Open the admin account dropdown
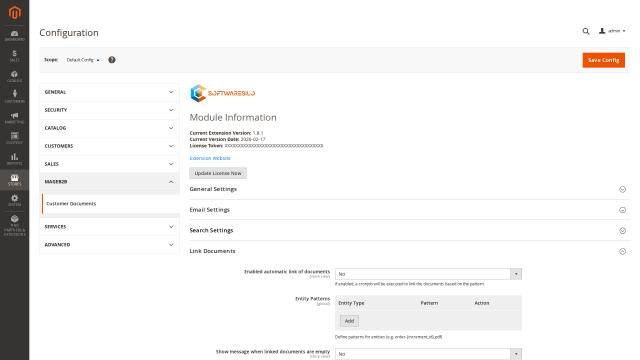 (x=612, y=31)
